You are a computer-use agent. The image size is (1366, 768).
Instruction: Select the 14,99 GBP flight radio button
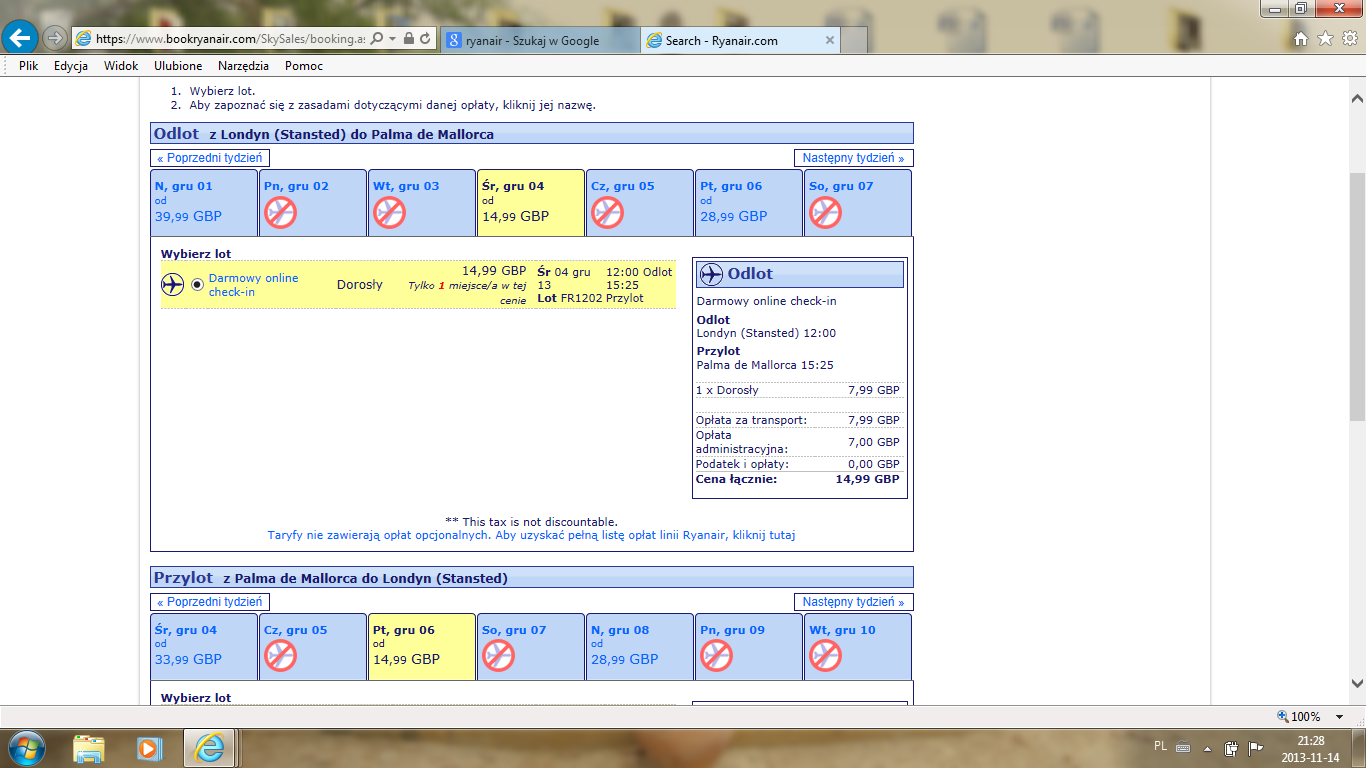[197, 285]
